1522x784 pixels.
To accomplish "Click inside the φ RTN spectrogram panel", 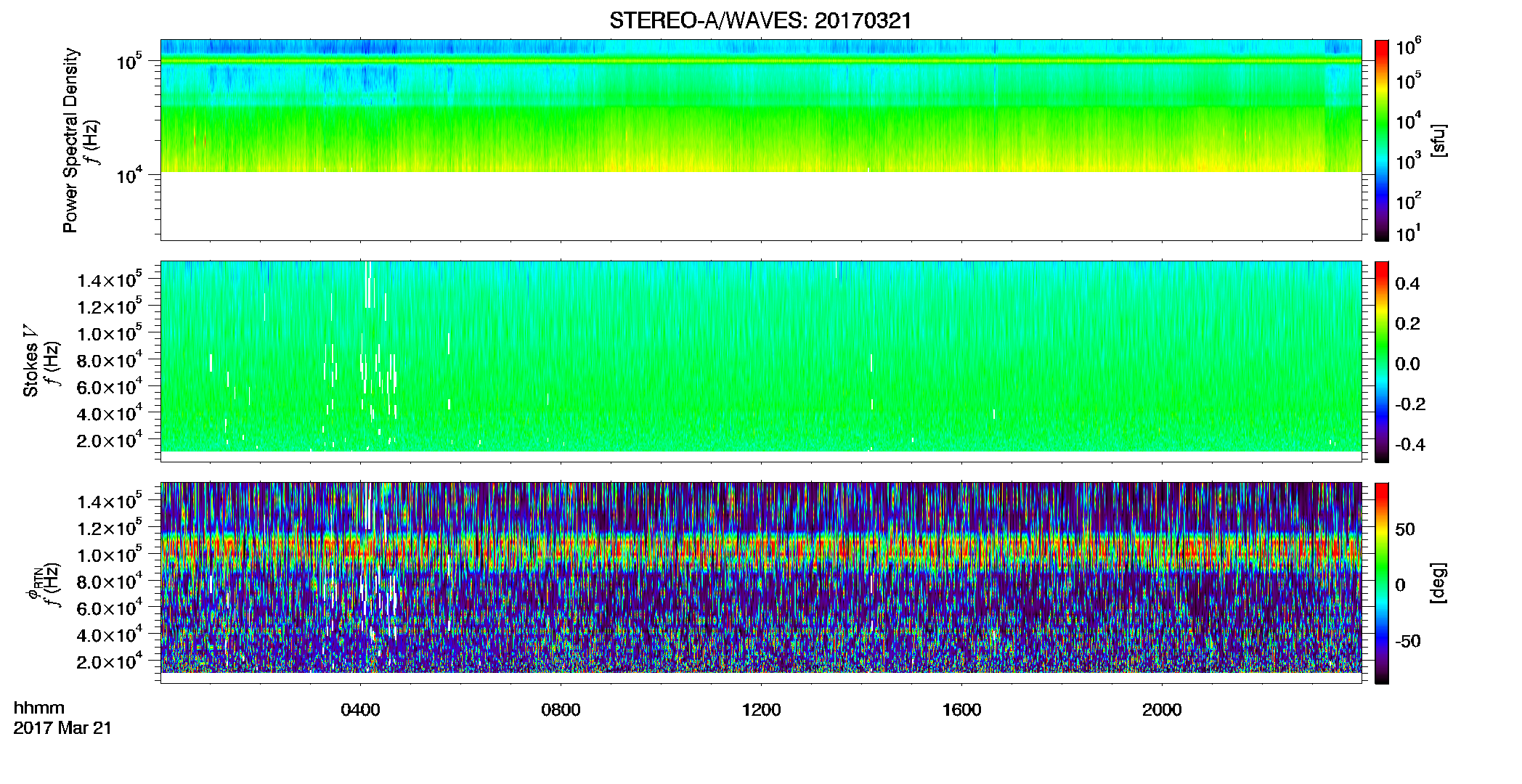I will click(761, 582).
